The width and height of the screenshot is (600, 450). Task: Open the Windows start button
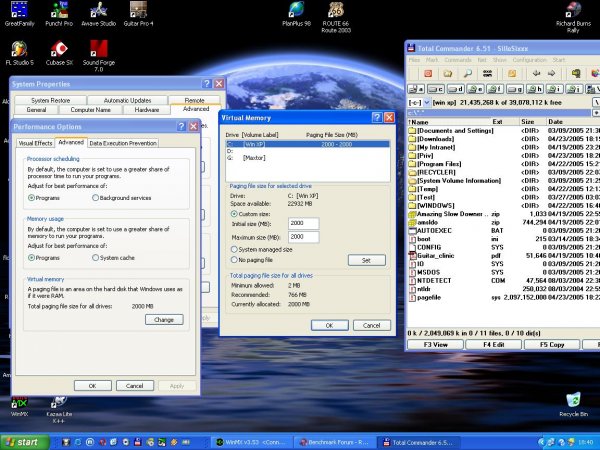pyautogui.click(x=24, y=442)
